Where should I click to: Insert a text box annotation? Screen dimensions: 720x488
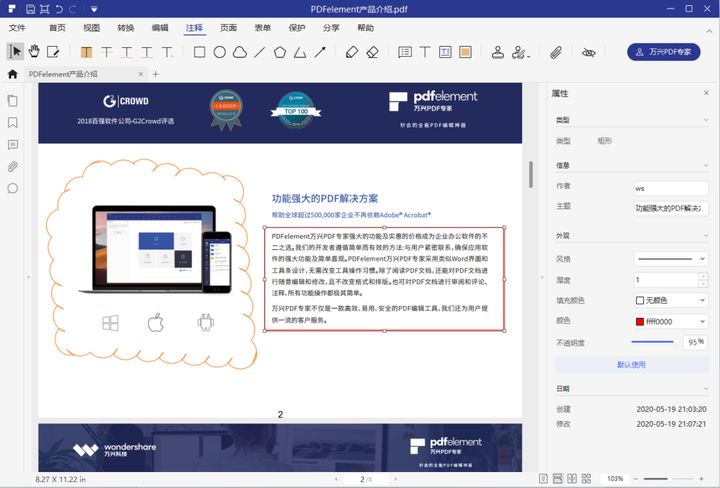[x=445, y=52]
